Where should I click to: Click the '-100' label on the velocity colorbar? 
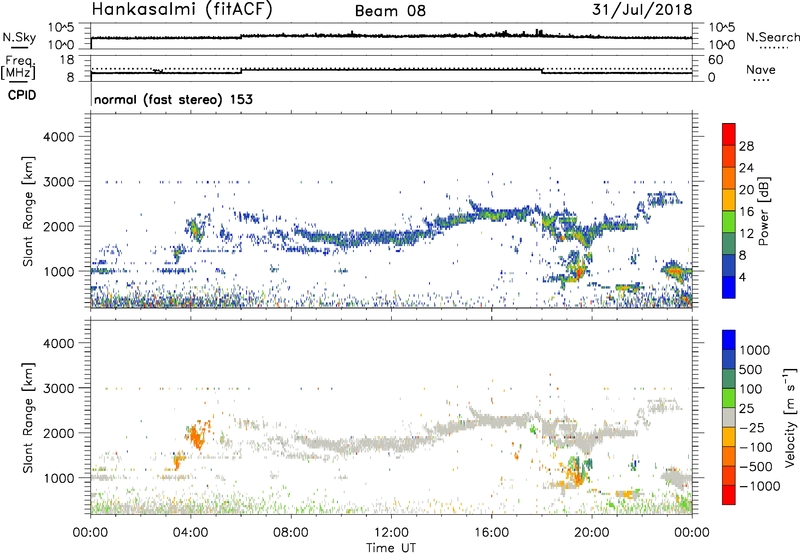click(756, 447)
